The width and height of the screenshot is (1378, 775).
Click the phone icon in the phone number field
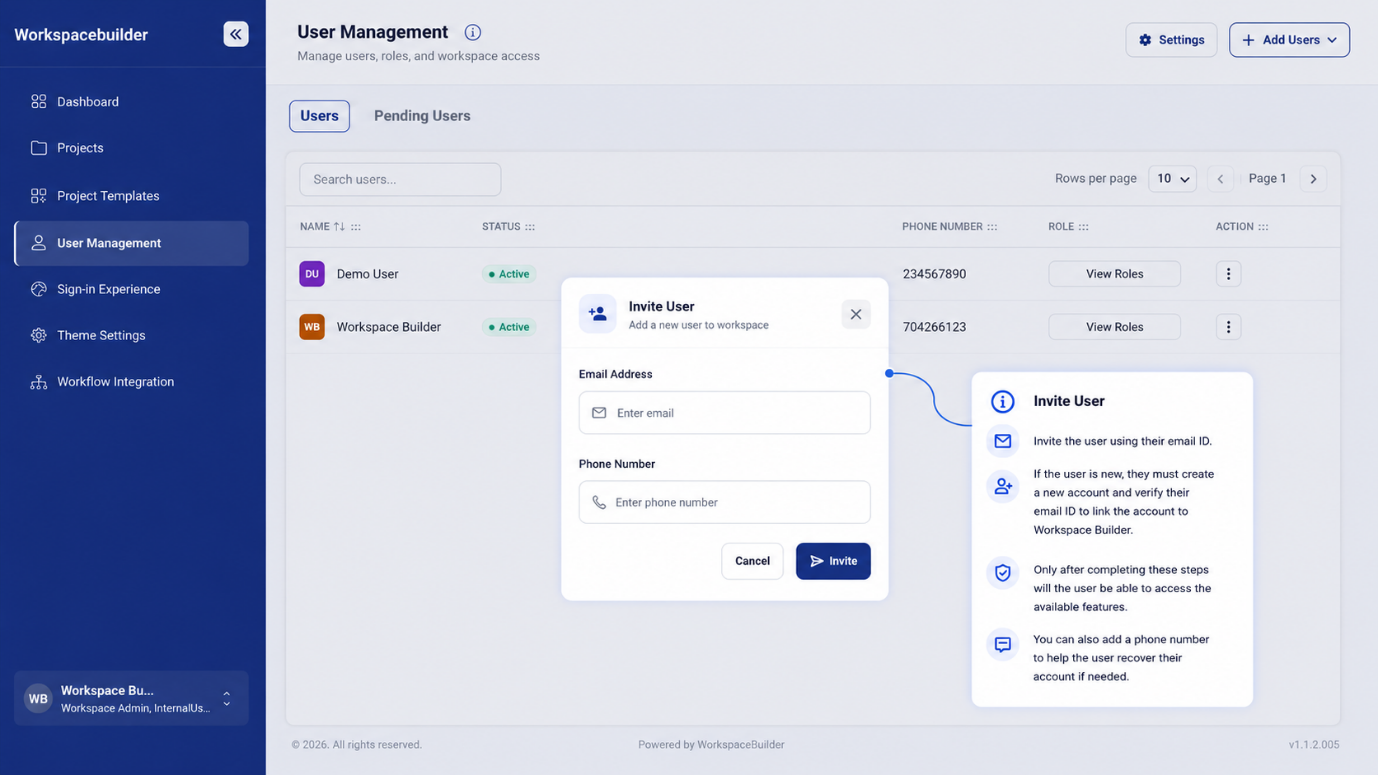pos(599,503)
